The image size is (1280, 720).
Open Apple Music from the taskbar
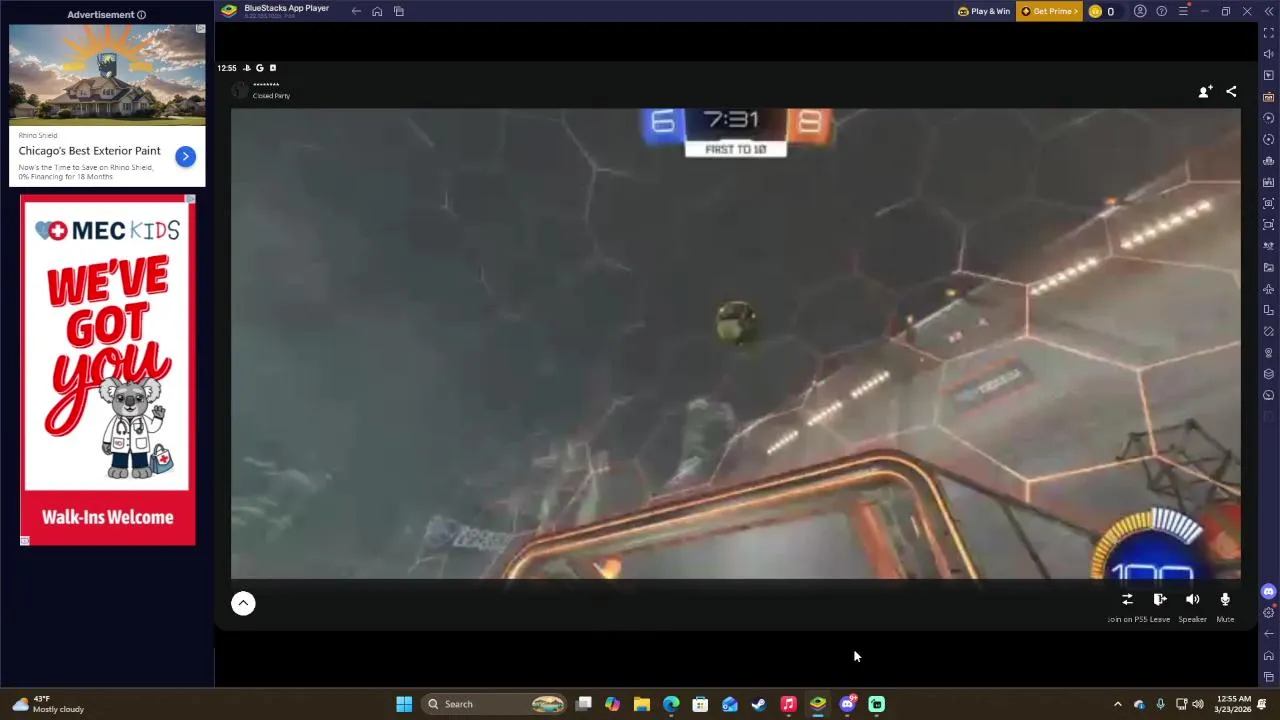(788, 704)
